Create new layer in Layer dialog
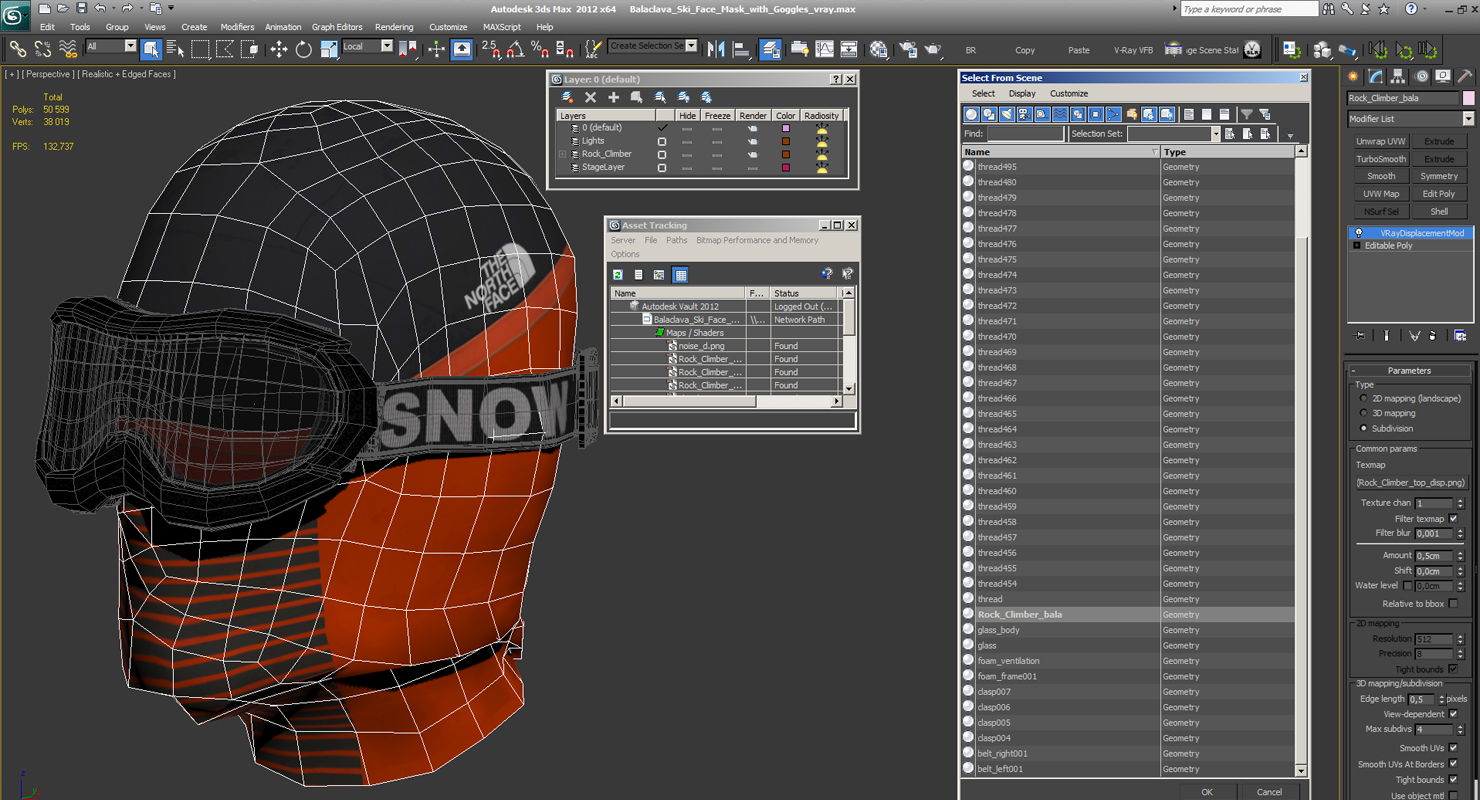Screen dimensions: 1480x800 click(x=567, y=97)
